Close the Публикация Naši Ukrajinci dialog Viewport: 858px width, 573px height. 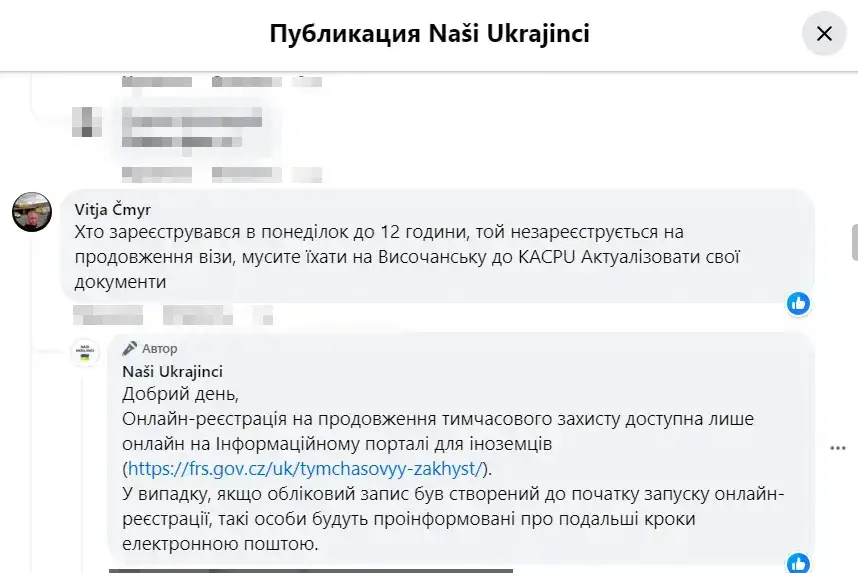(824, 34)
